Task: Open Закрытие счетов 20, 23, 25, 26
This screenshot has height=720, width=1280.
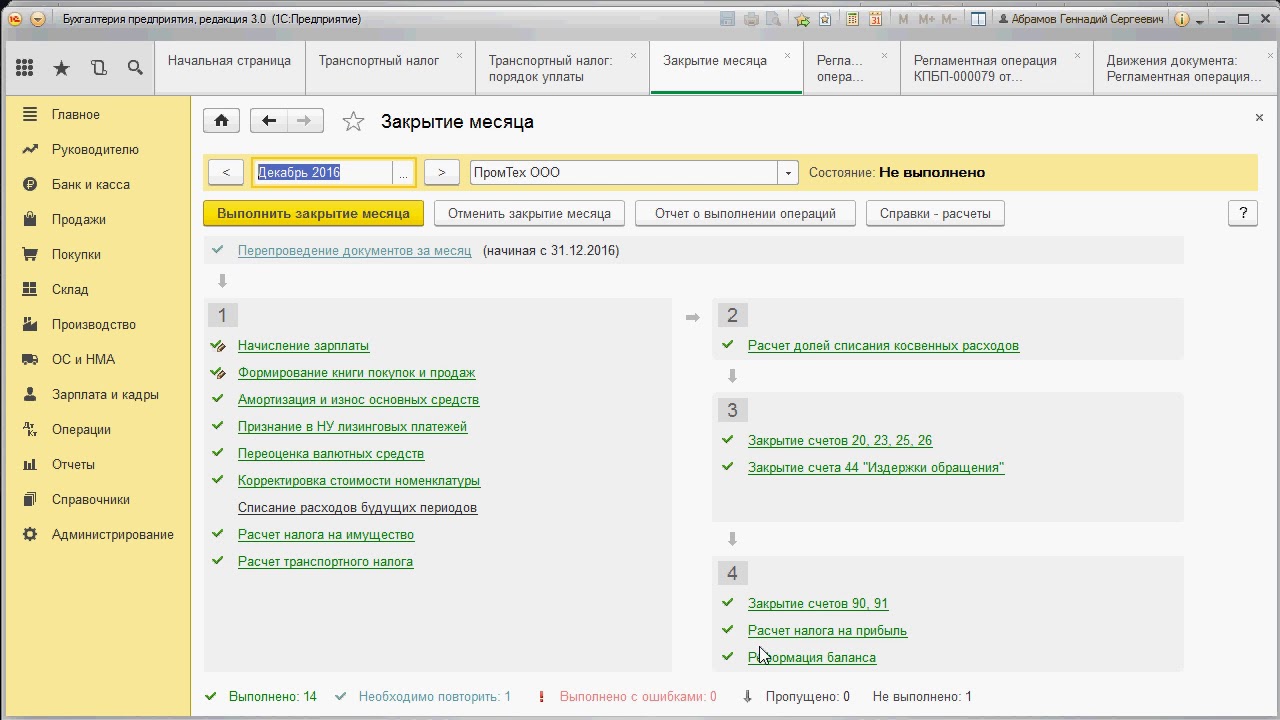Action: (x=840, y=440)
